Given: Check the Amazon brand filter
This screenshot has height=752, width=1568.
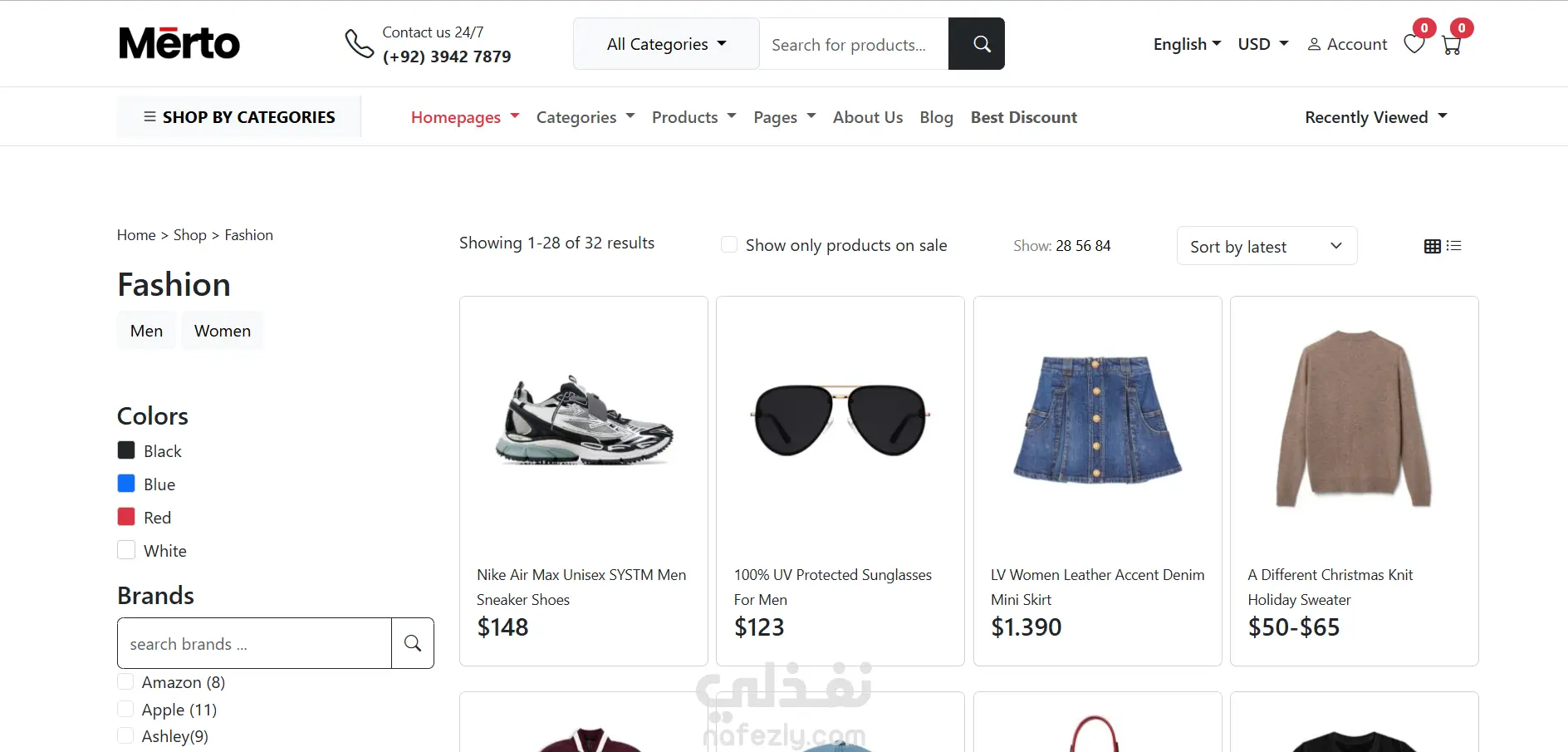Looking at the screenshot, I should tap(125, 681).
